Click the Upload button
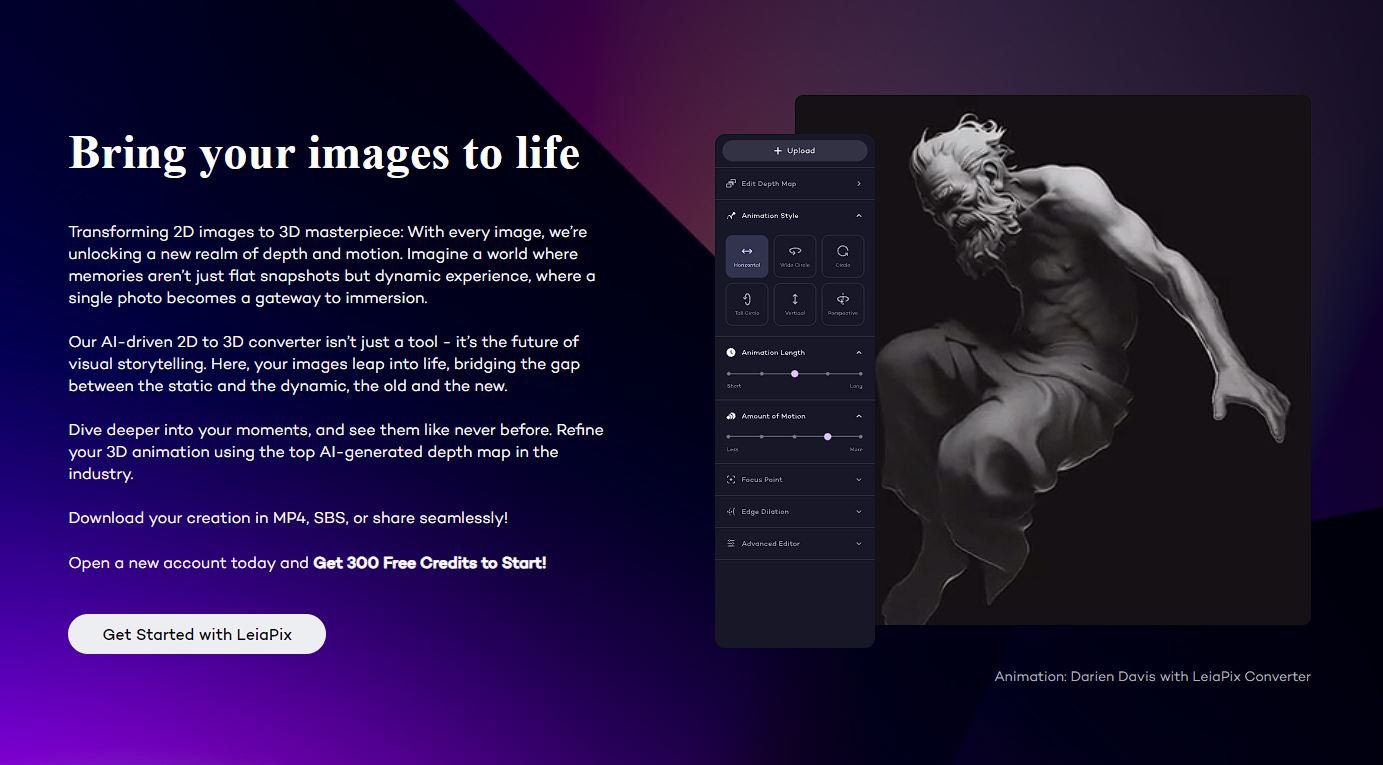 point(795,151)
